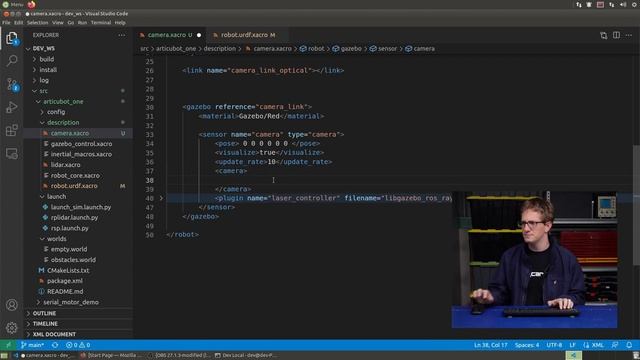Click the volume icon in system tray

(x=623, y=4)
